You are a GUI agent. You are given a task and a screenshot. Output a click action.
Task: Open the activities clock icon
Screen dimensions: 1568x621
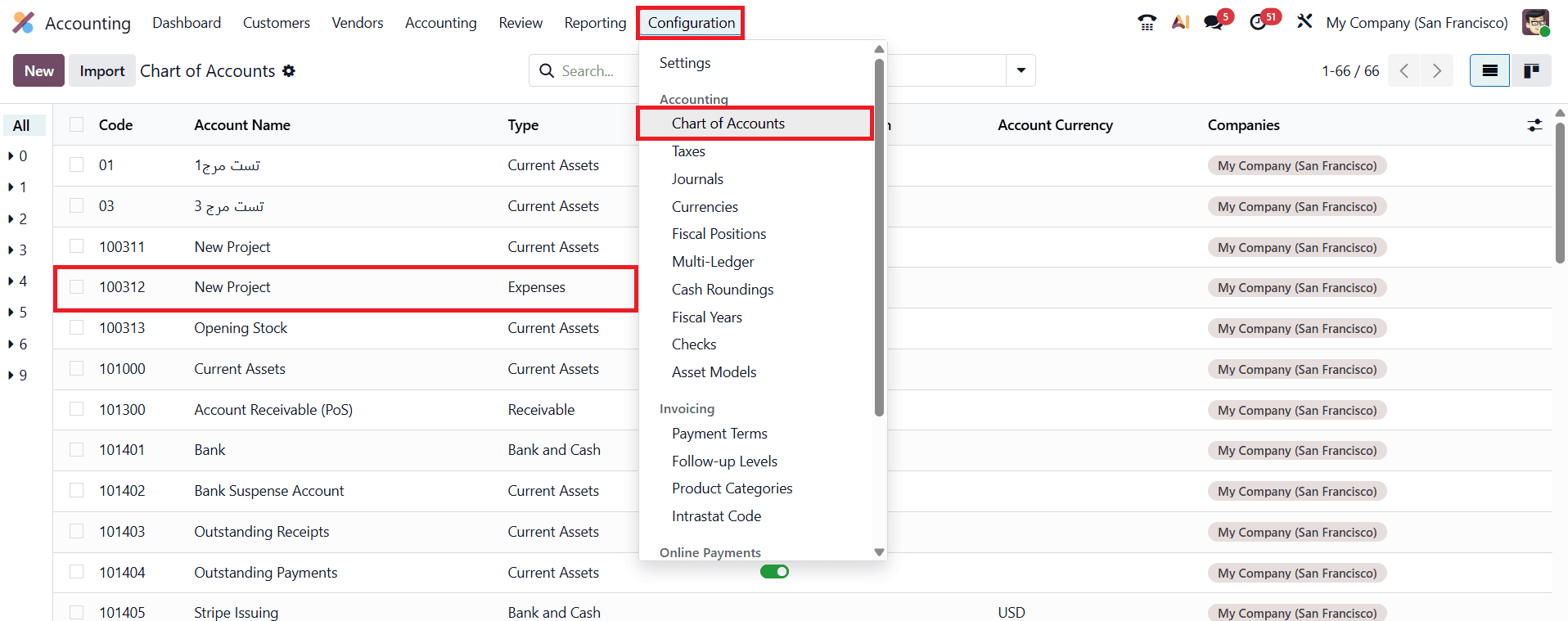[x=1260, y=22]
